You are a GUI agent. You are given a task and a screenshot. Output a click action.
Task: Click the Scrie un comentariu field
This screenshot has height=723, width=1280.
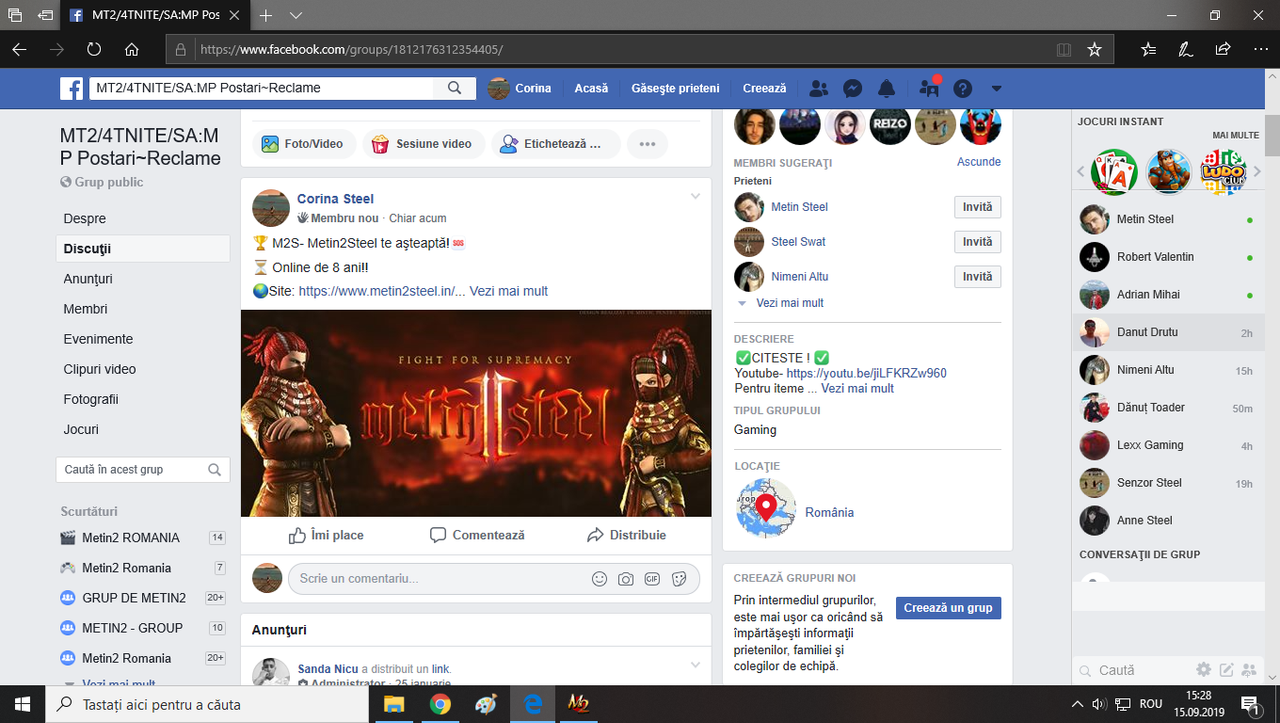tap(438, 578)
